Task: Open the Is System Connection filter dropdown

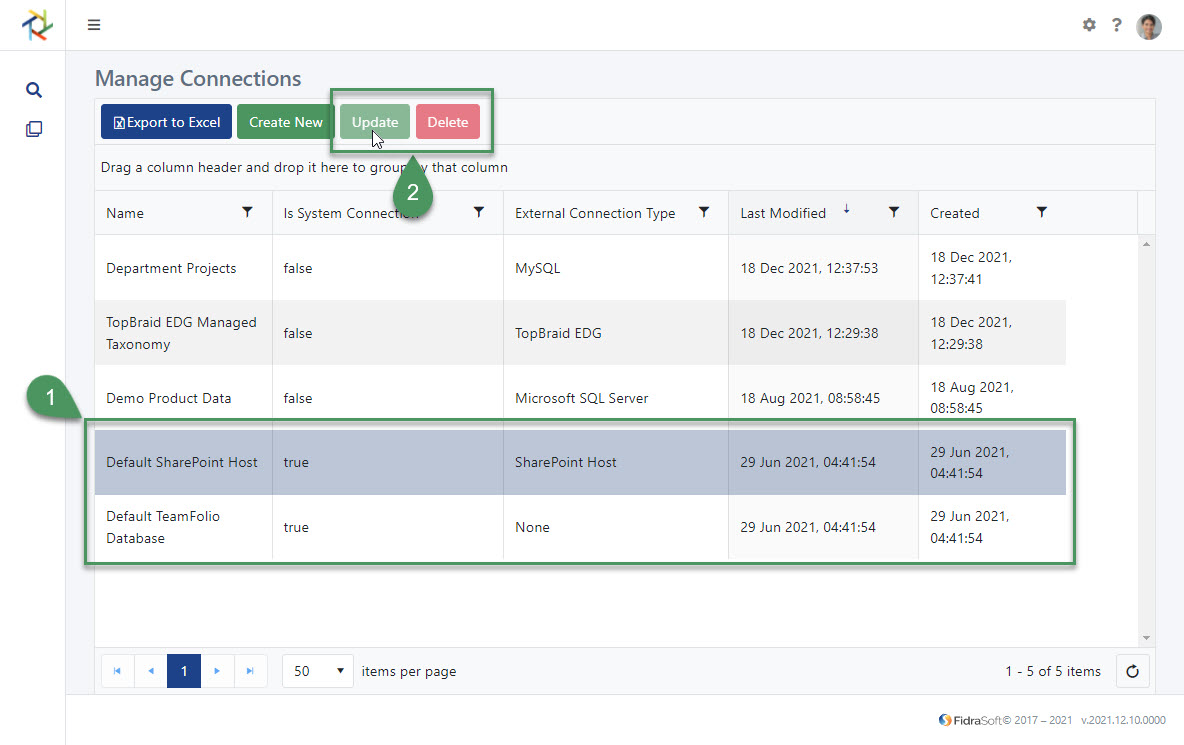Action: pos(479,212)
